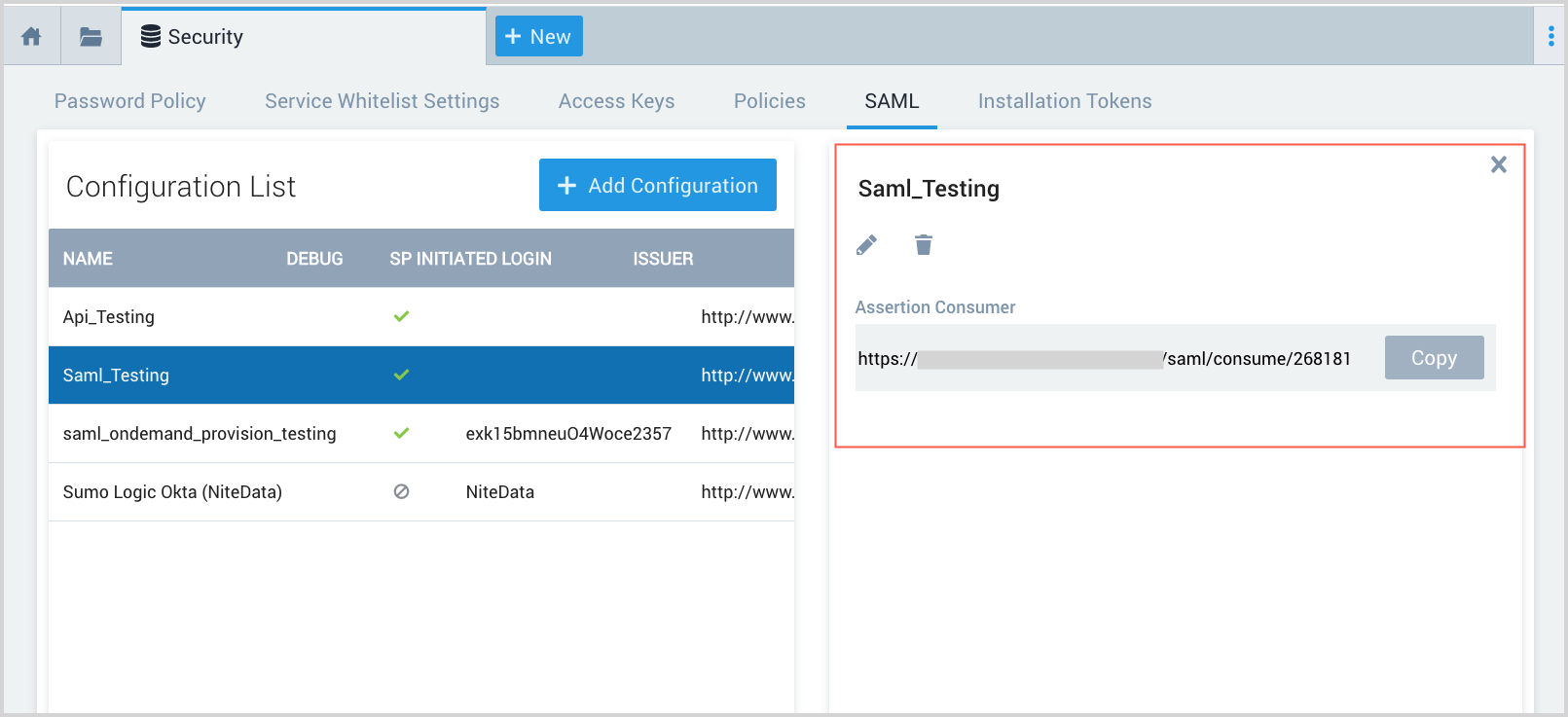Delete Saml_Testing using the trash icon
Image resolution: width=1568 pixels, height=717 pixels.
point(924,245)
